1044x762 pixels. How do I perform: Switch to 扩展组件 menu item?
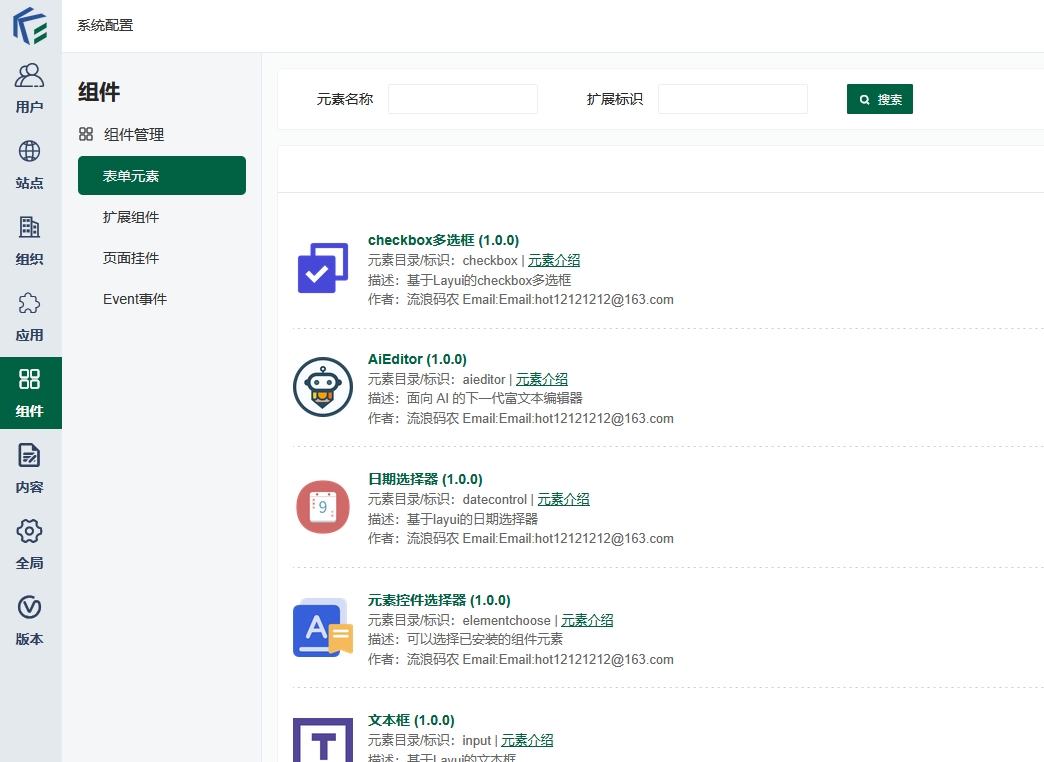pos(131,217)
